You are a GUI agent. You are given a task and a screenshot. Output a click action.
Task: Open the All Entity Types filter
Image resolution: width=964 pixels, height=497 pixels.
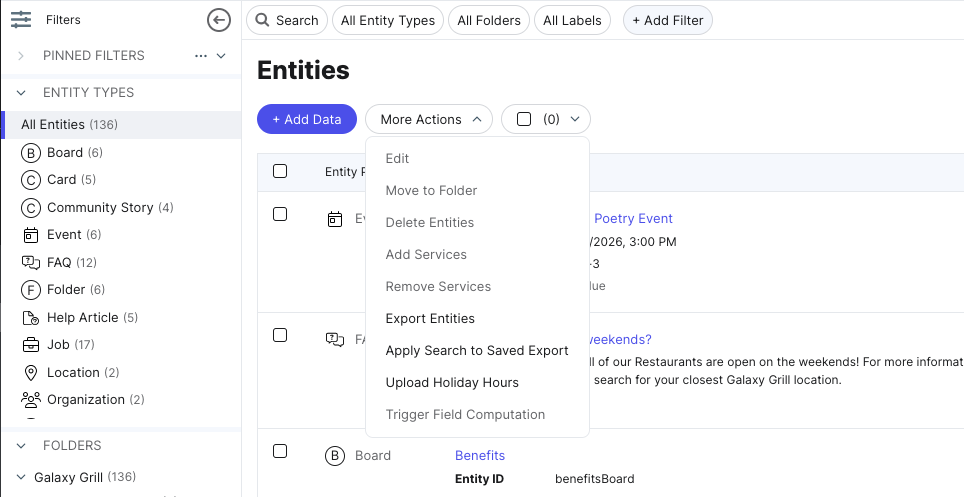coord(388,20)
